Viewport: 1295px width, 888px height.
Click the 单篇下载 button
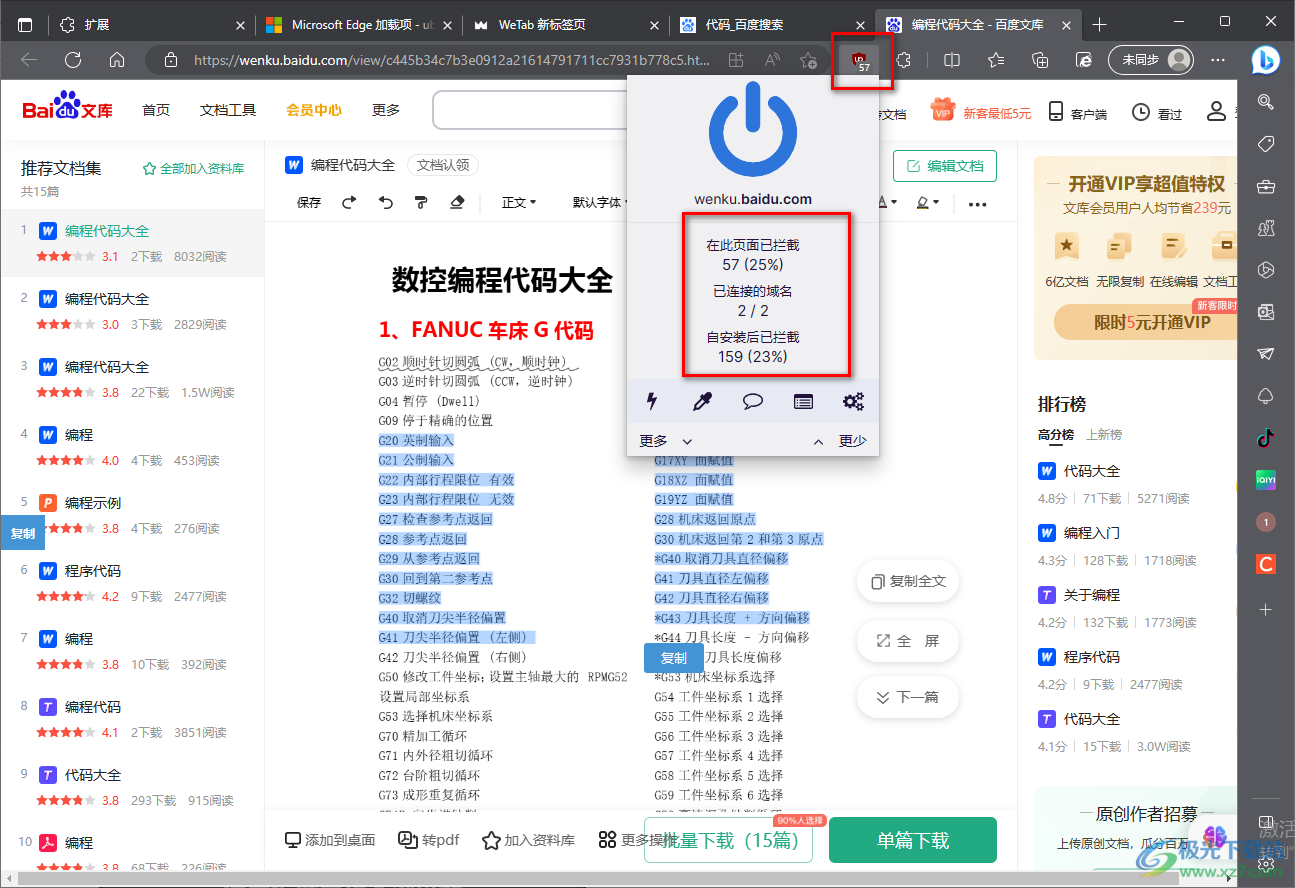(913, 840)
